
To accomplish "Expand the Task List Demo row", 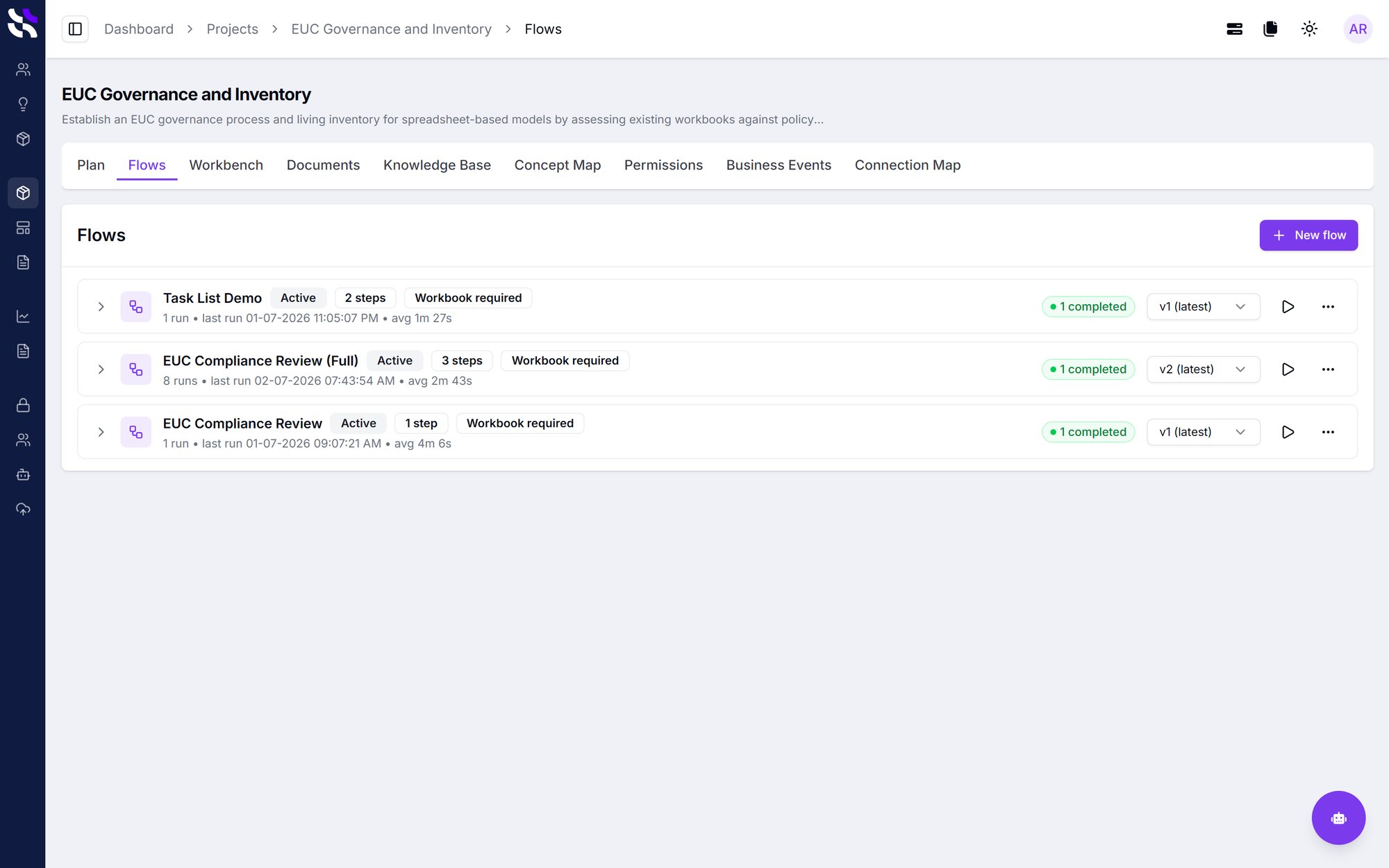I will click(101, 307).
